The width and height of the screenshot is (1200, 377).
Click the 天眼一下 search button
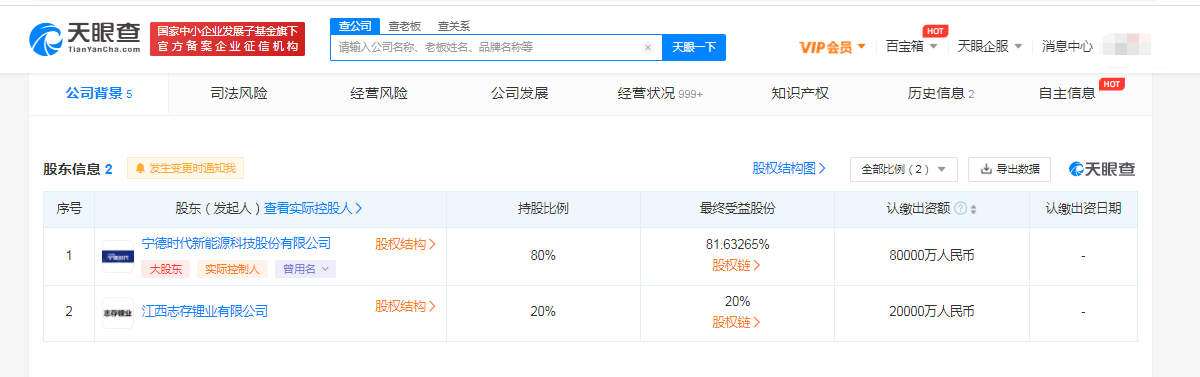[x=694, y=47]
